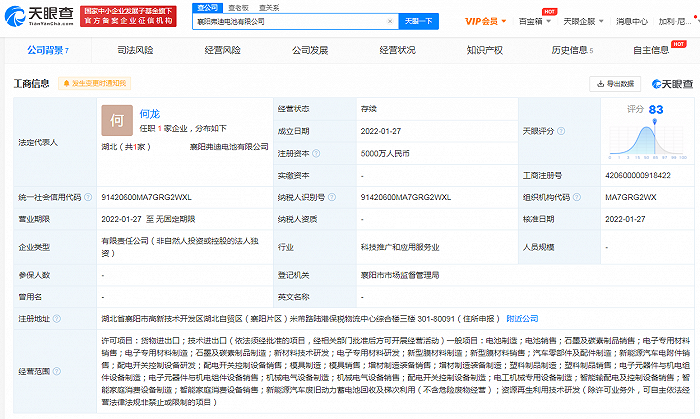700x419 pixels.
Task: Open the 附近公司 nearby companies link
Action: click(522, 318)
